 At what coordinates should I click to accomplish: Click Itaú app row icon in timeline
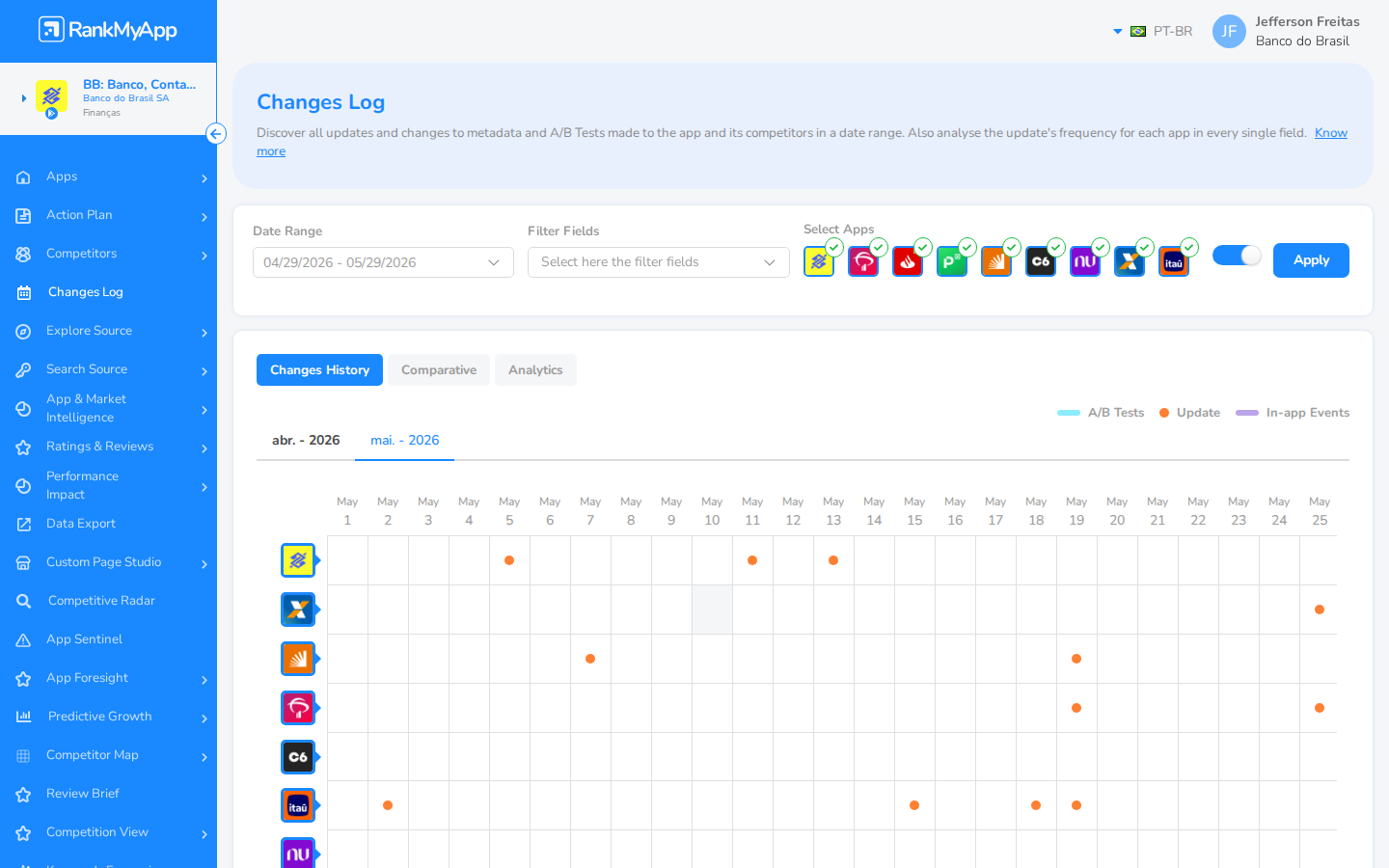[x=298, y=805]
